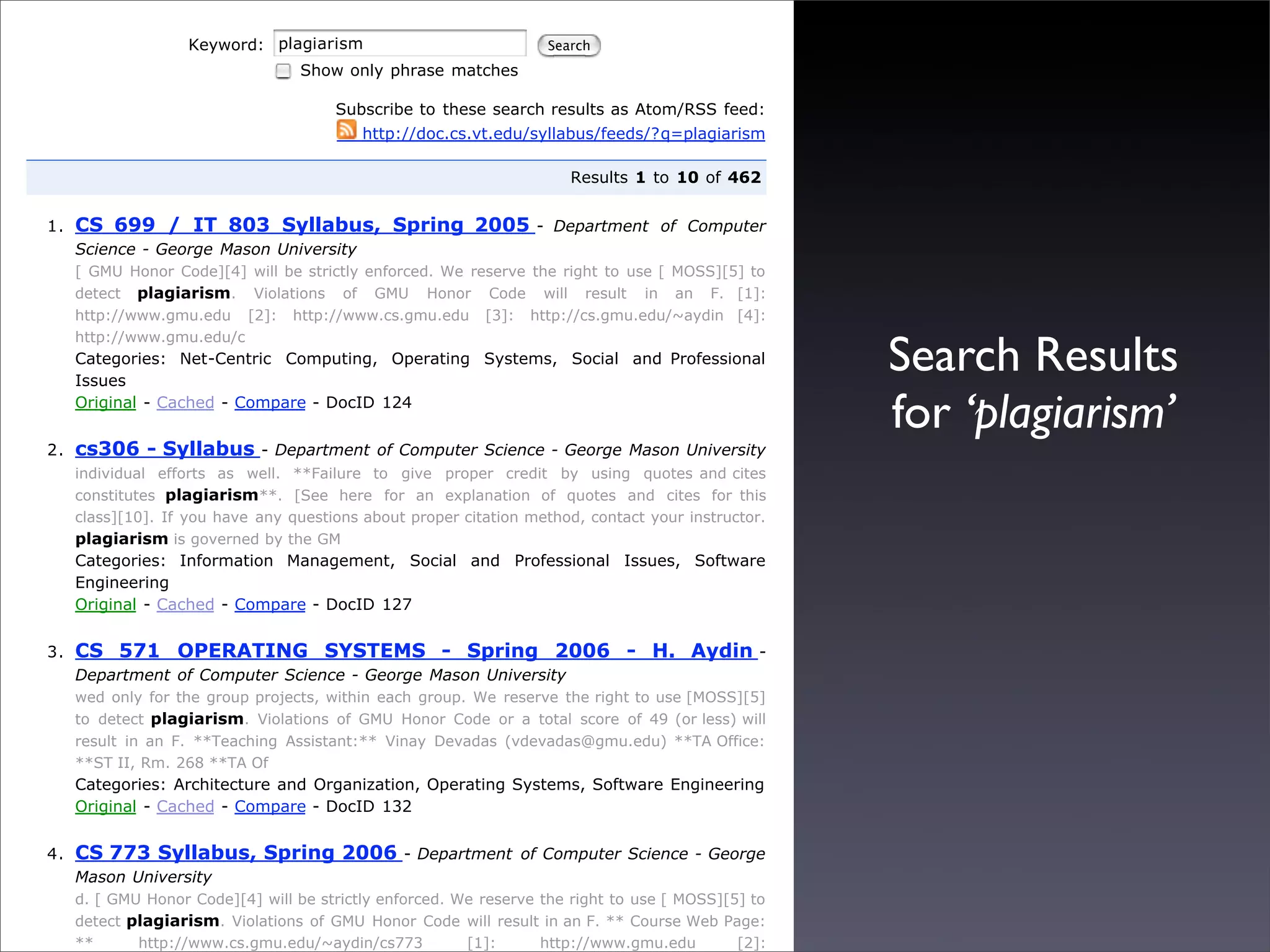This screenshot has width=1270, height=952.
Task: Open Original link for DocID 124
Action: coord(105,403)
